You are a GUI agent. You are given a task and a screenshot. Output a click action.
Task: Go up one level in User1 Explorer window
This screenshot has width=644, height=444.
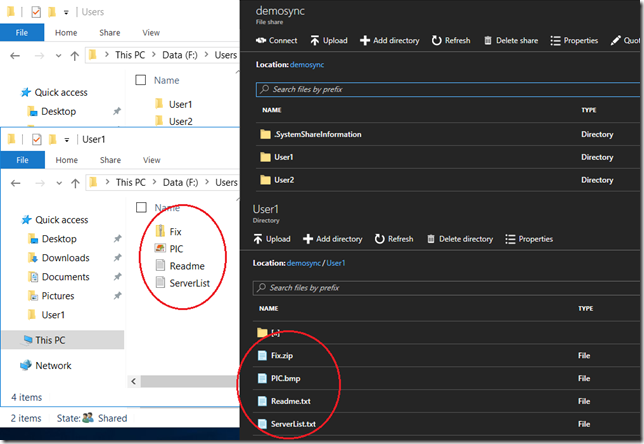click(x=75, y=183)
